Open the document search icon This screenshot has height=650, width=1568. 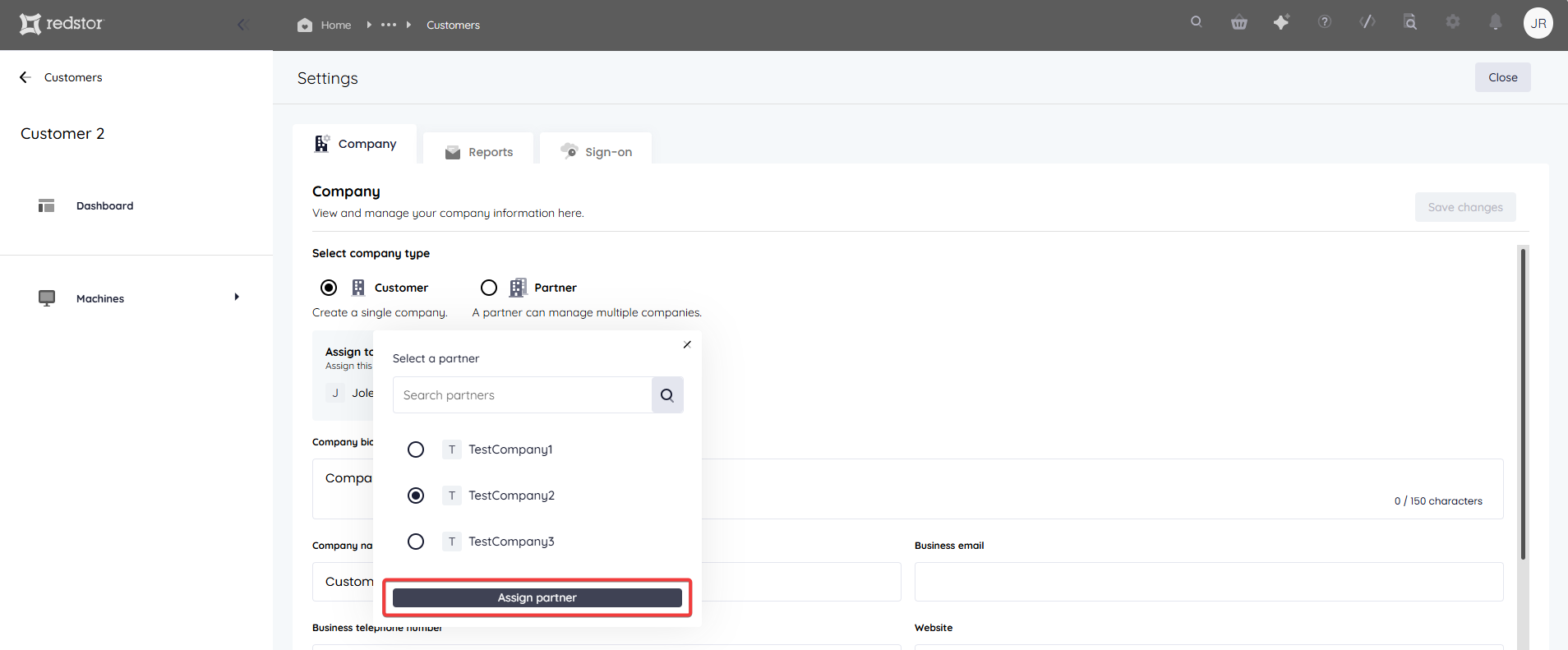coord(1410,22)
